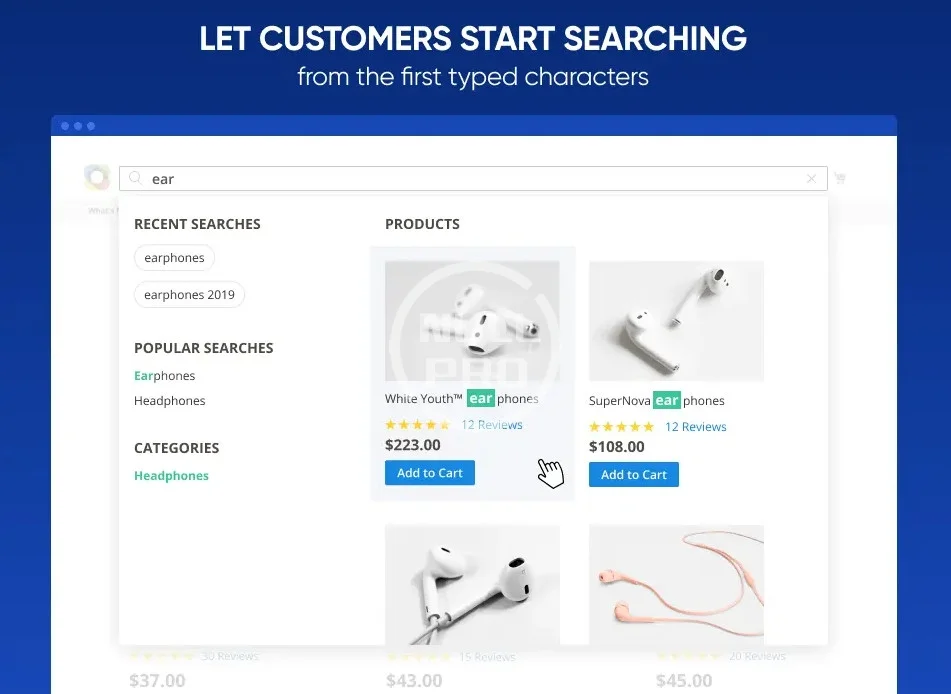
Task: Clear the search field with X
Action: coord(811,179)
